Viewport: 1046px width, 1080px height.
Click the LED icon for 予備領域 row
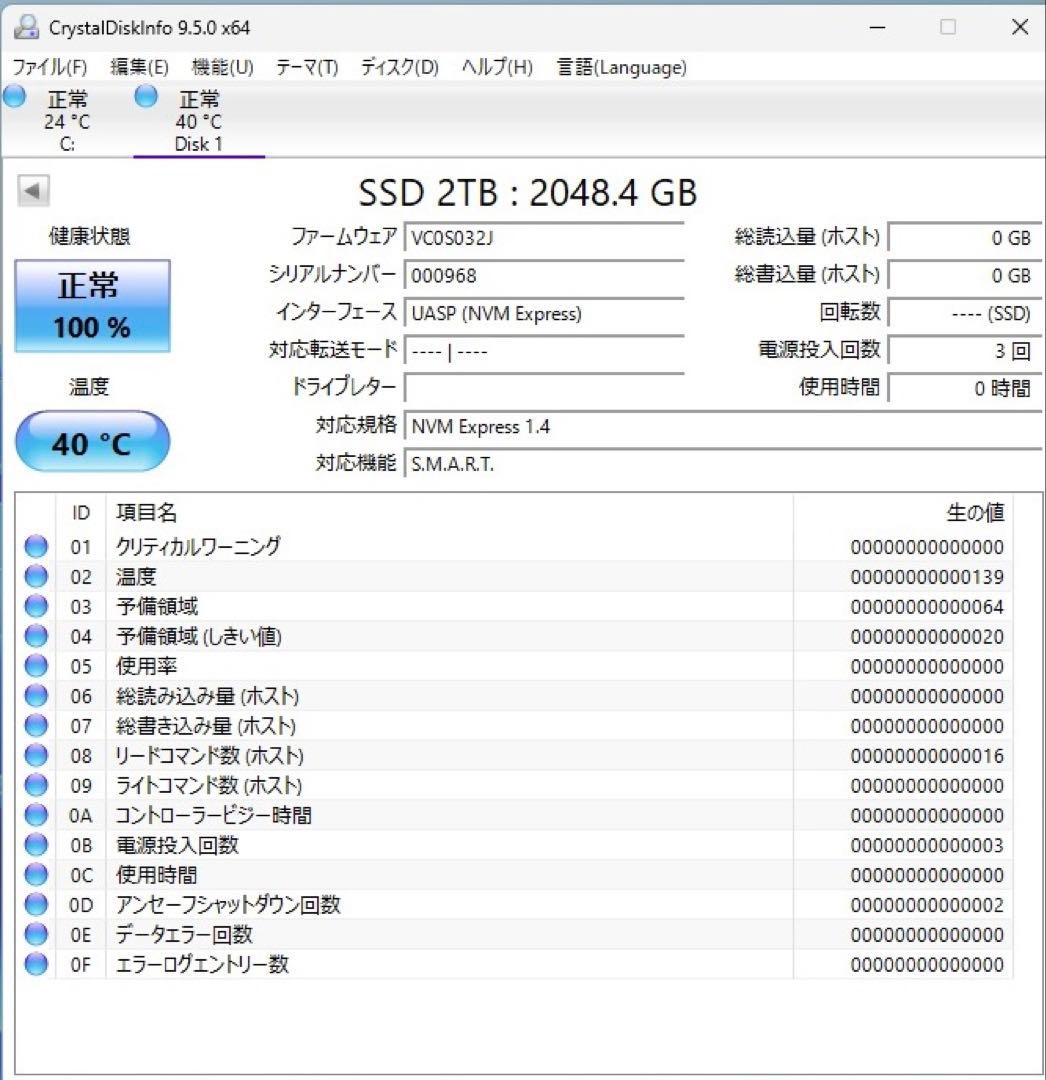point(35,606)
